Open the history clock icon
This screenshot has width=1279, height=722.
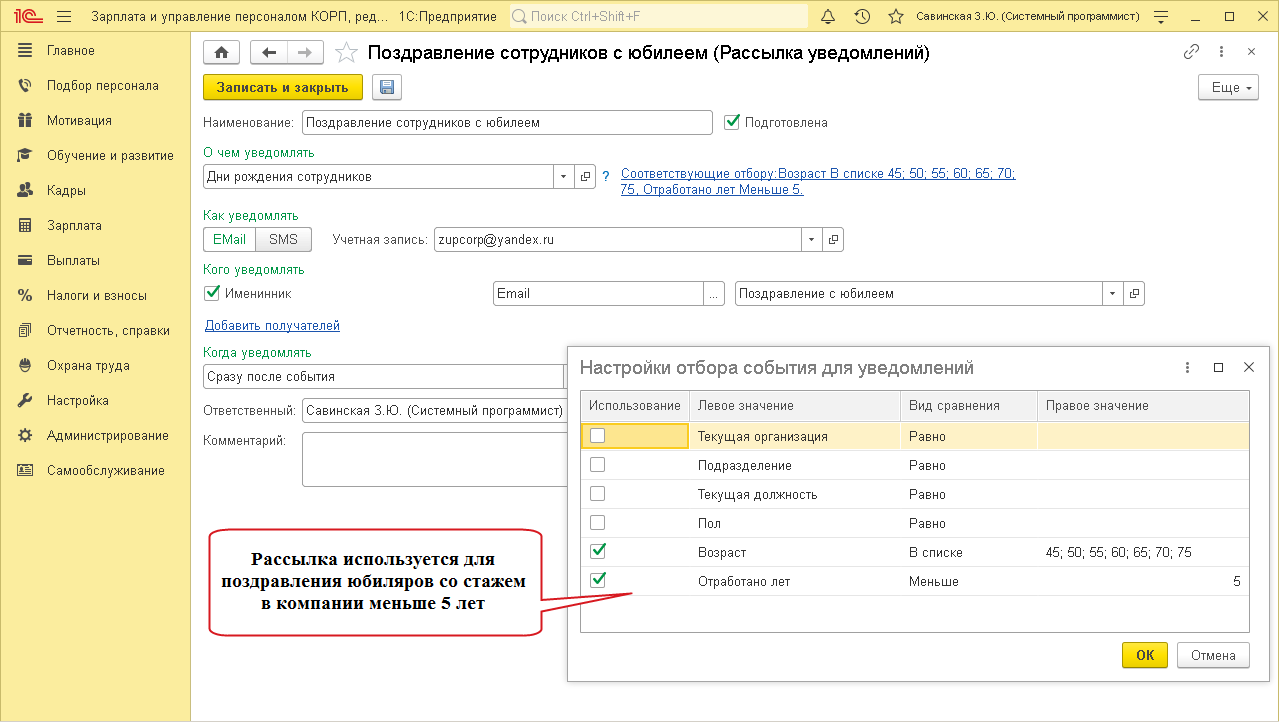tap(862, 17)
